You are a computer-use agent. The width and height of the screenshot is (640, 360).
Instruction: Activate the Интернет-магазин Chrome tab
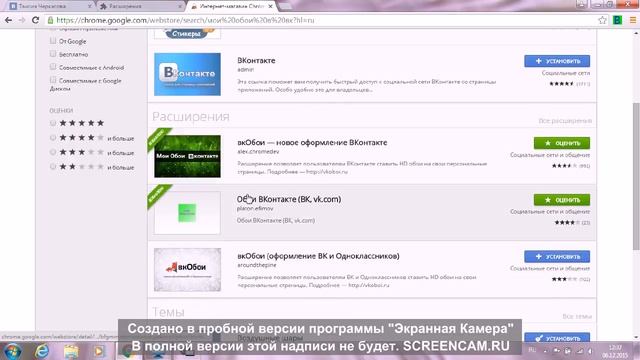[231, 6]
